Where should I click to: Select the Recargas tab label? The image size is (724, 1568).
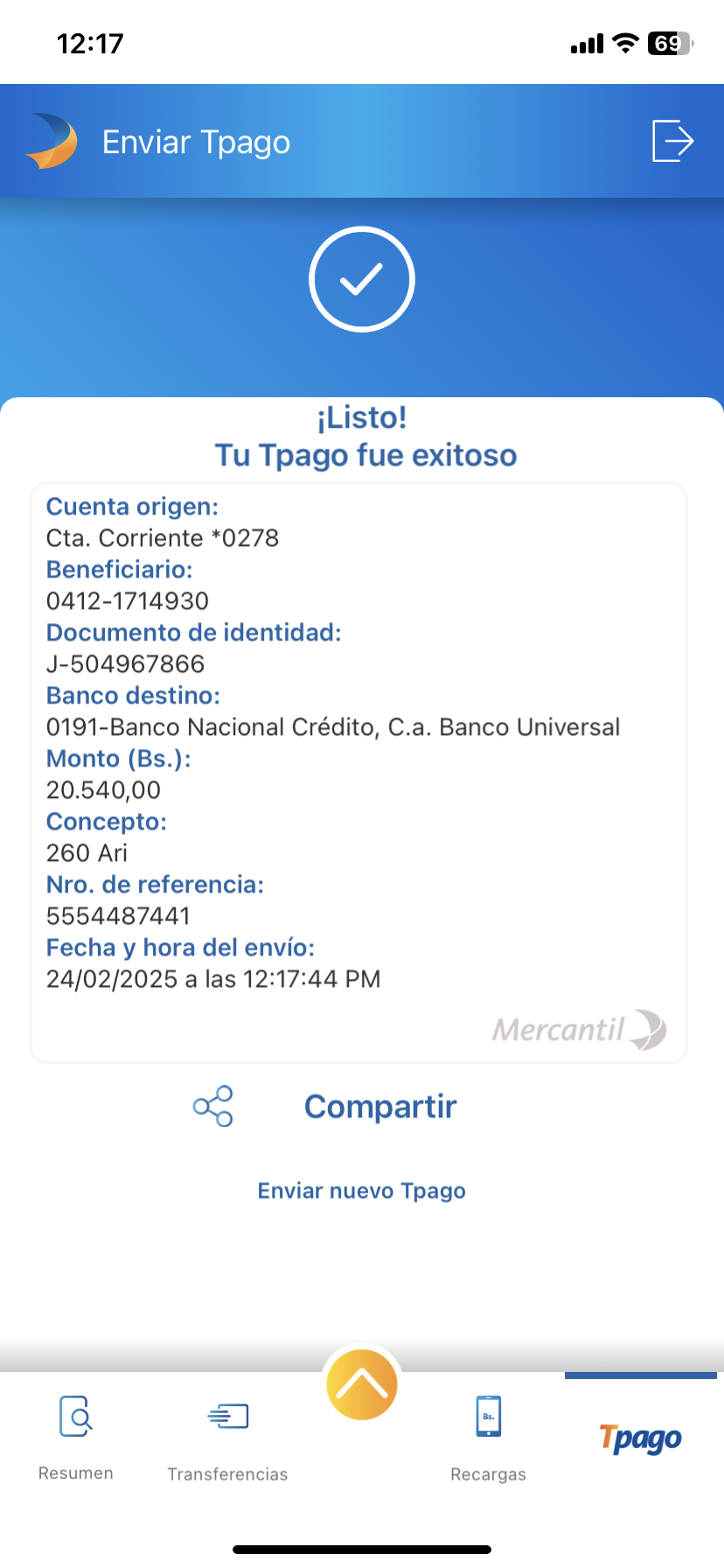[488, 1474]
